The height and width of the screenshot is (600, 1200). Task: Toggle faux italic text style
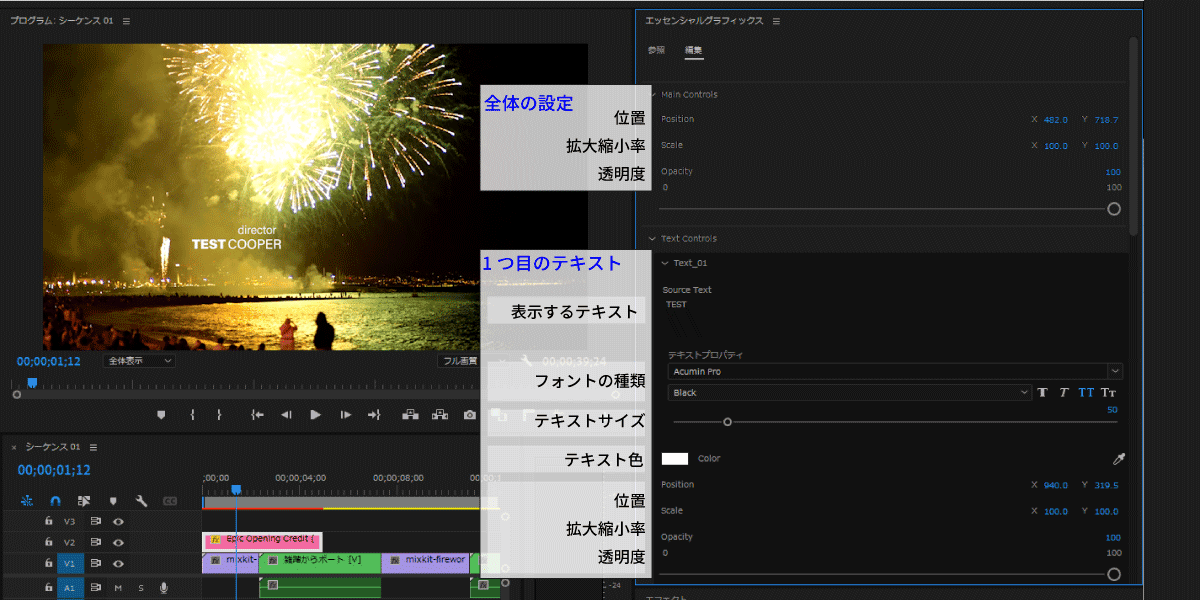[x=1064, y=393]
